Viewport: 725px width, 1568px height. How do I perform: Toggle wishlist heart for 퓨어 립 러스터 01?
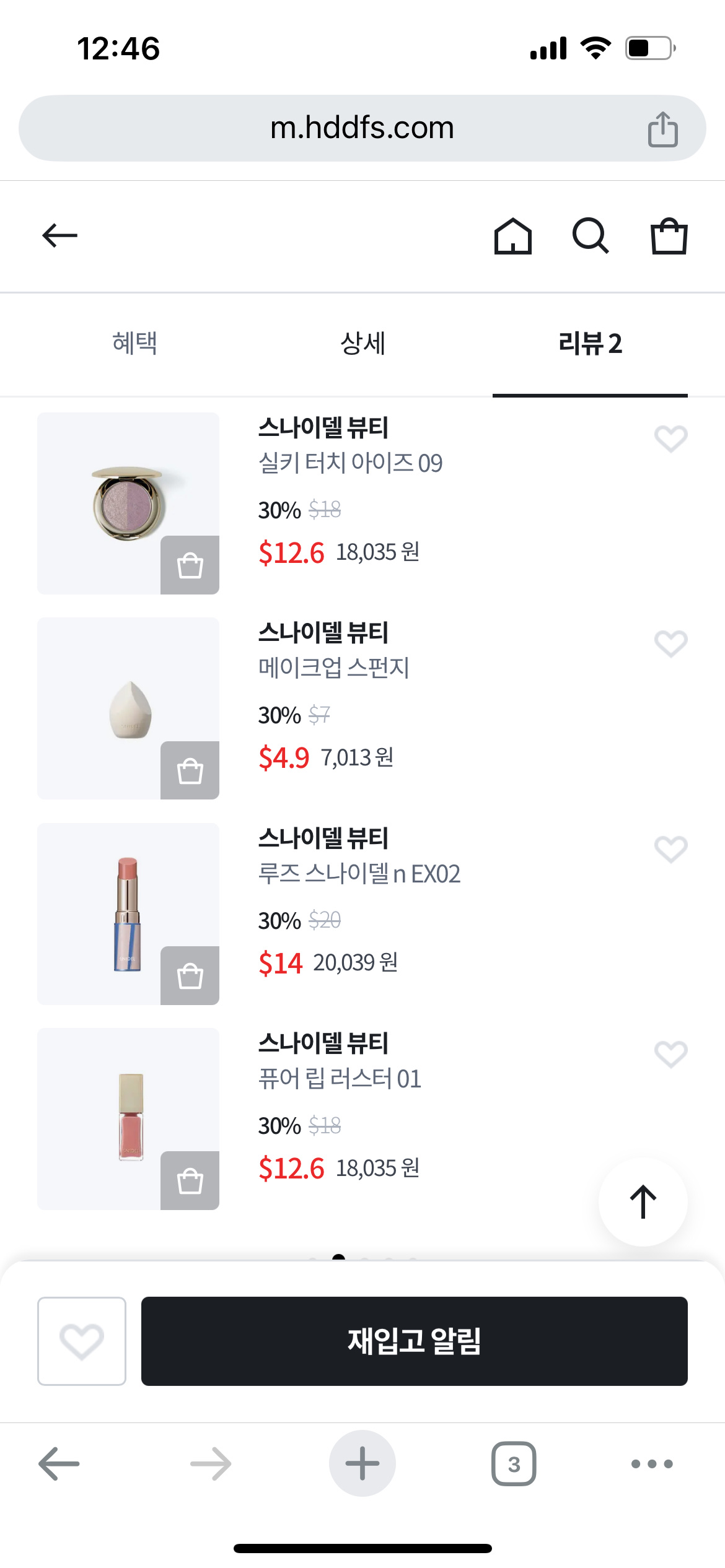click(x=670, y=1054)
